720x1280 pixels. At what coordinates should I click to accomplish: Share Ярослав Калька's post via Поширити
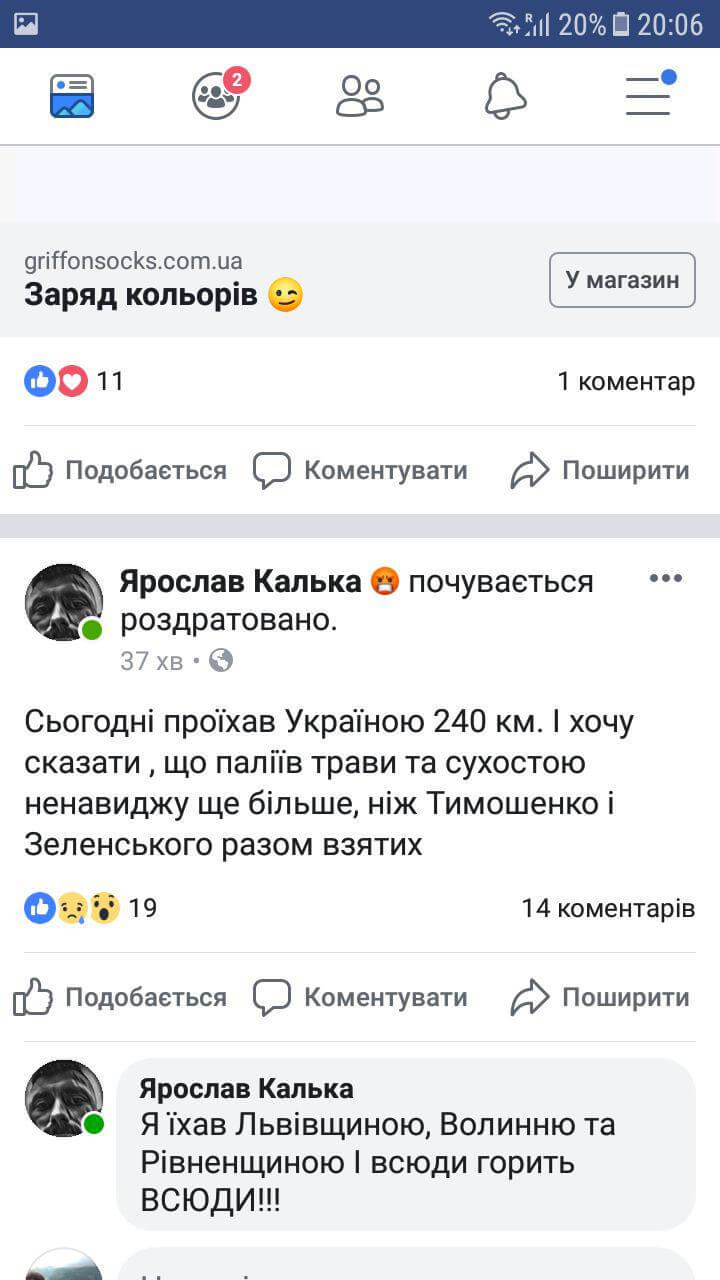(600, 997)
